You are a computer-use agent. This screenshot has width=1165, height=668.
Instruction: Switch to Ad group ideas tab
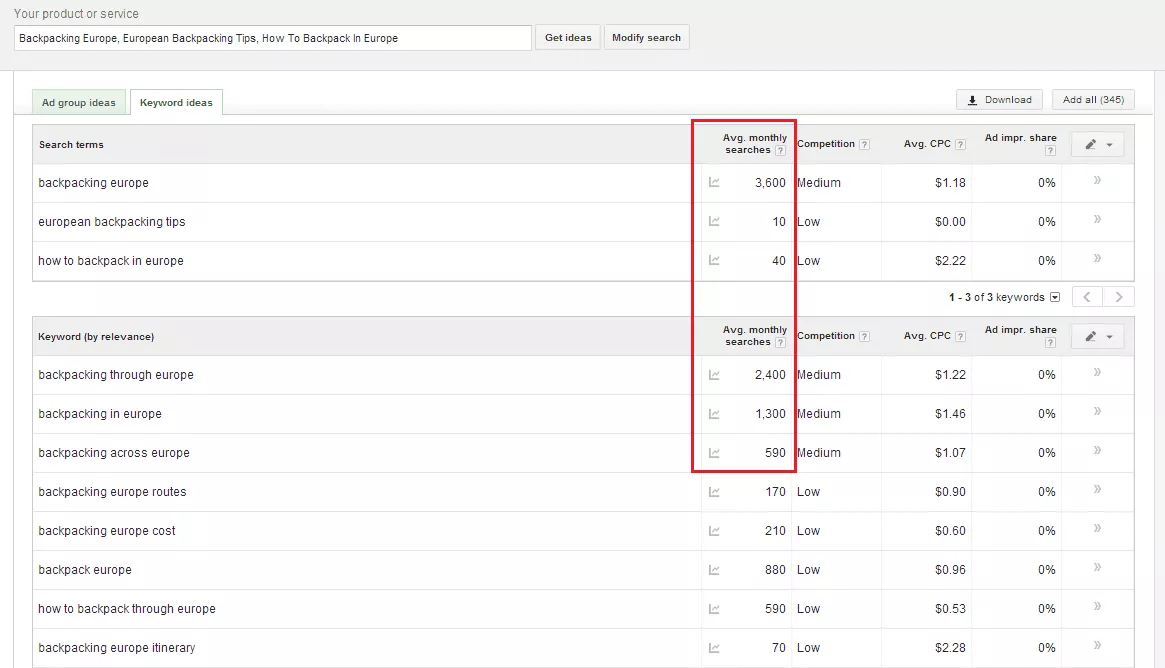79,103
